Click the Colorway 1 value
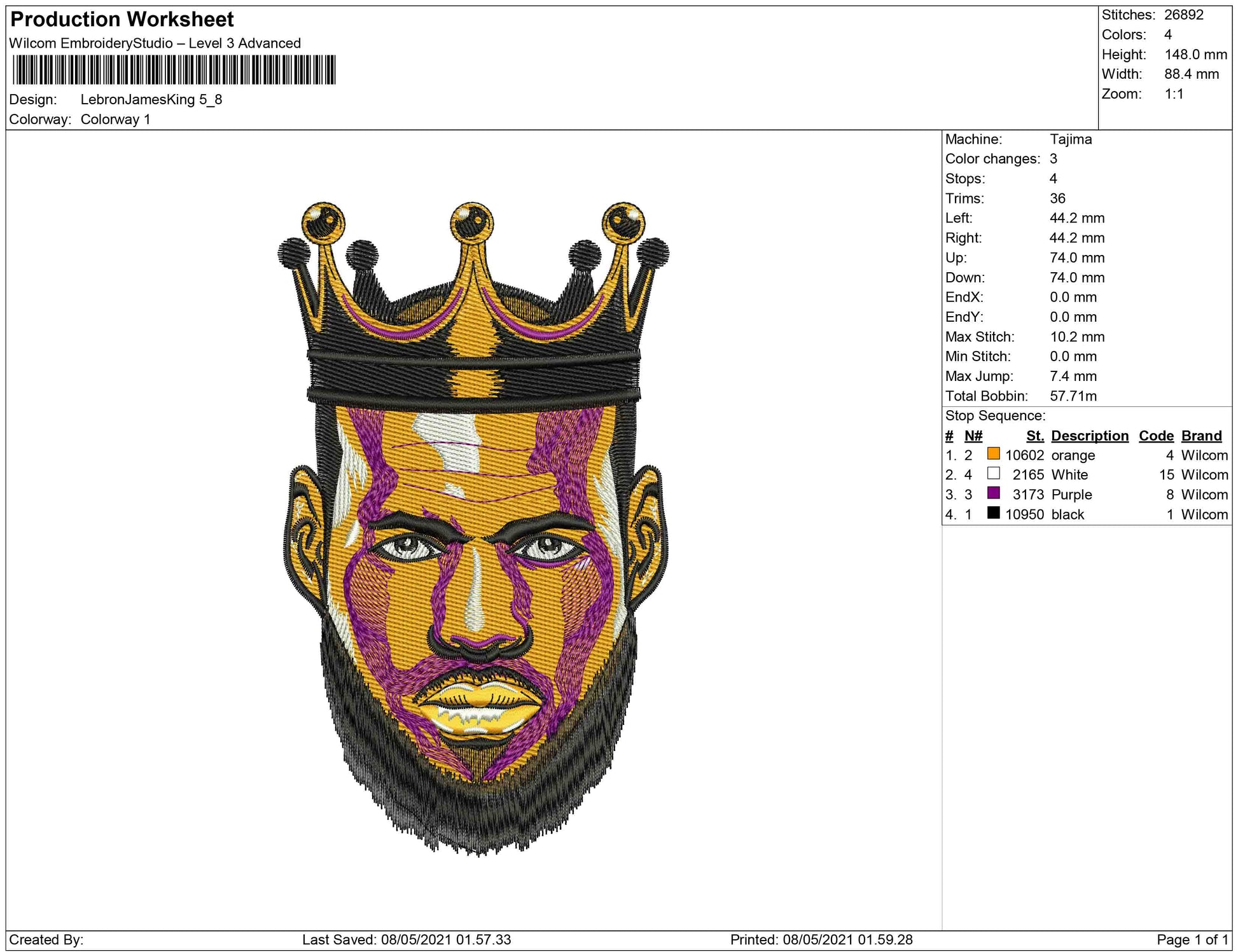Image resolution: width=1238 pixels, height=952 pixels. (x=115, y=120)
